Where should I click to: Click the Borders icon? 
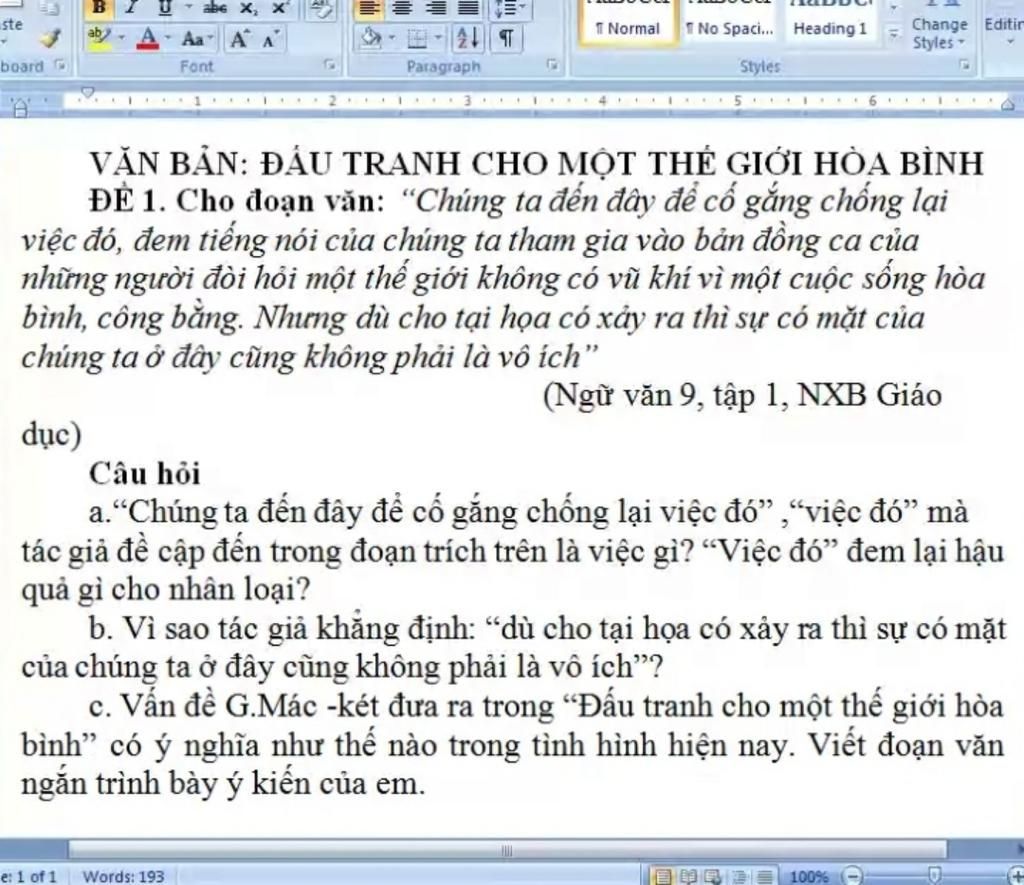[x=417, y=40]
